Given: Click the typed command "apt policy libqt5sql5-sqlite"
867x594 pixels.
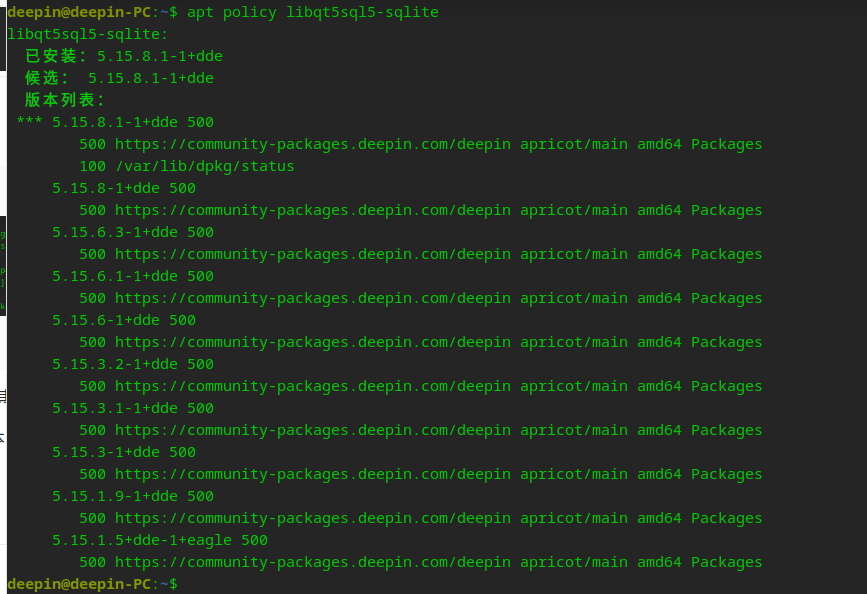Looking at the screenshot, I should pyautogui.click(x=313, y=12).
